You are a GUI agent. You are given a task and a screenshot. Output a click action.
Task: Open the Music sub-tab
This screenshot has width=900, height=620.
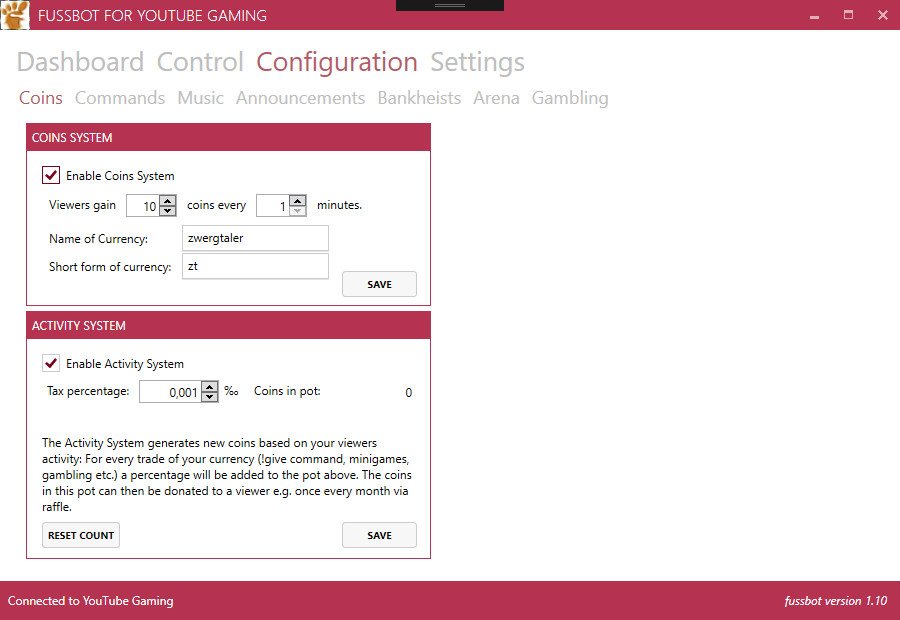click(x=200, y=98)
